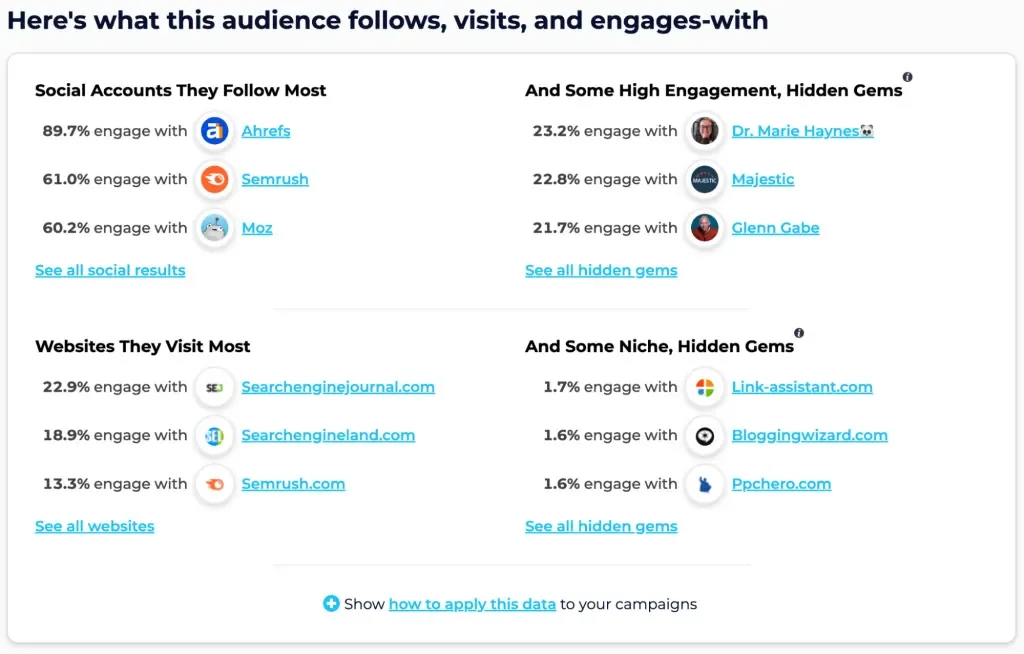Open the Searchenginejournal.com link
Screen dimensions: 1024x654
pyautogui.click(x=338, y=387)
